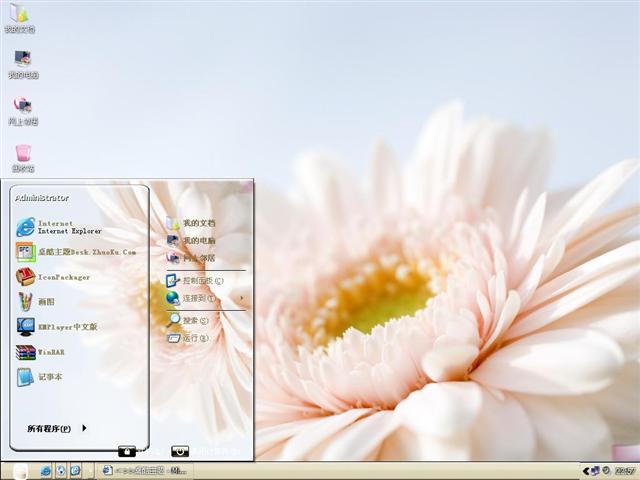This screenshot has width=640, height=480.
Task: Expand the 连接到(T) submenu
Action: point(206,298)
